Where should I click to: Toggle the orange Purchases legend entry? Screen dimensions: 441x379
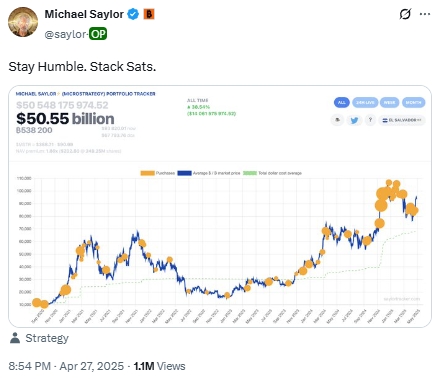[x=158, y=173]
